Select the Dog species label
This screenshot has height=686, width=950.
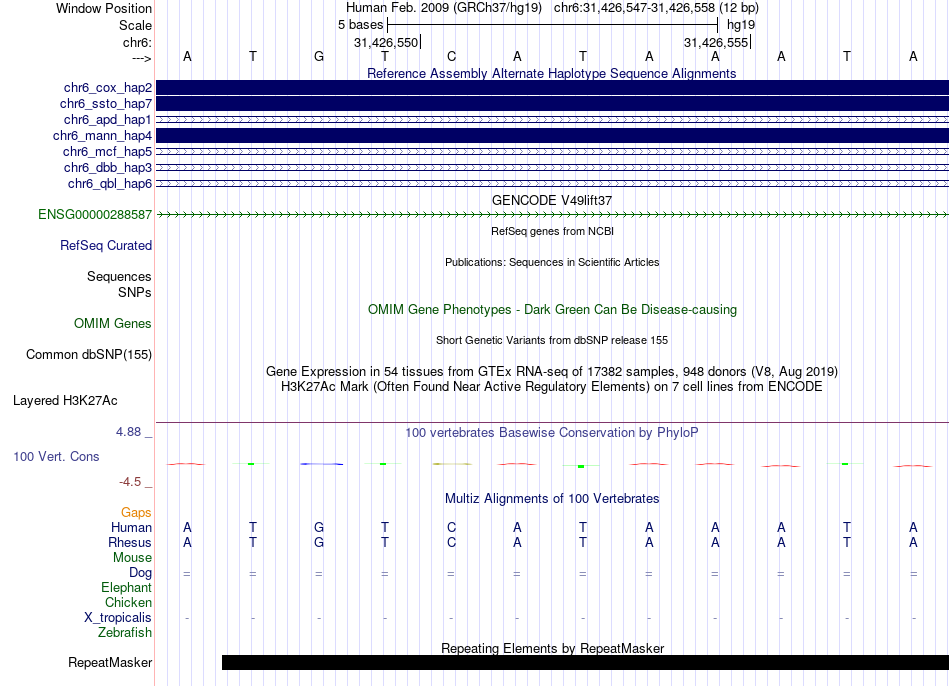click(x=141, y=573)
